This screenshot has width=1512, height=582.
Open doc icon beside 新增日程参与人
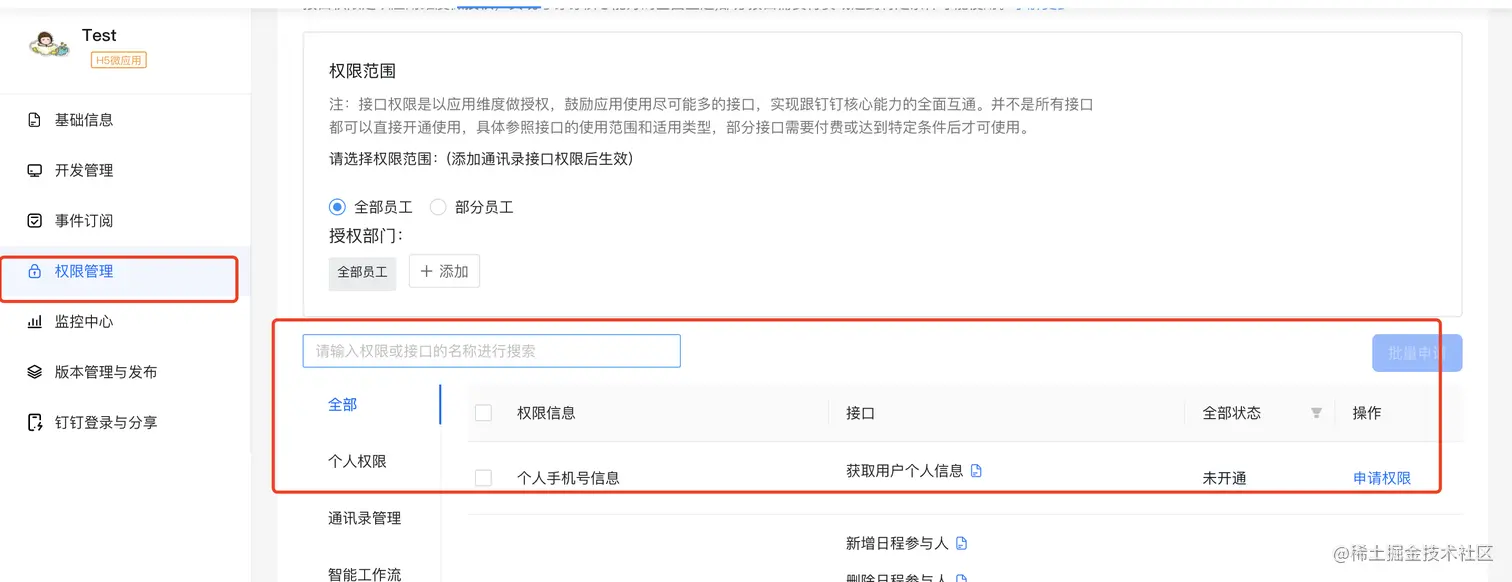coord(962,543)
